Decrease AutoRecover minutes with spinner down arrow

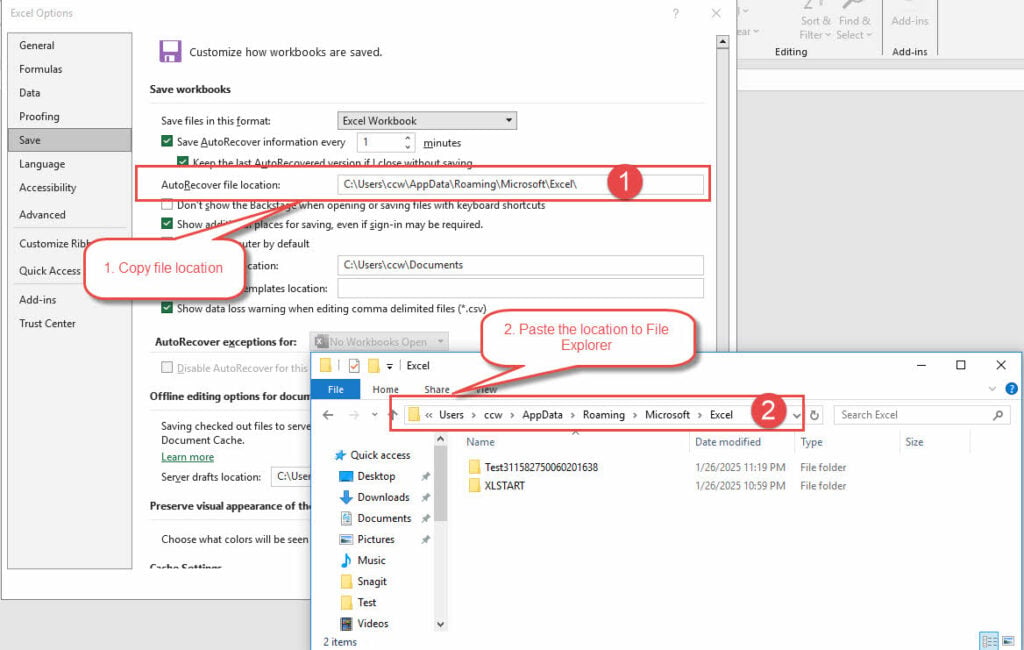point(408,147)
